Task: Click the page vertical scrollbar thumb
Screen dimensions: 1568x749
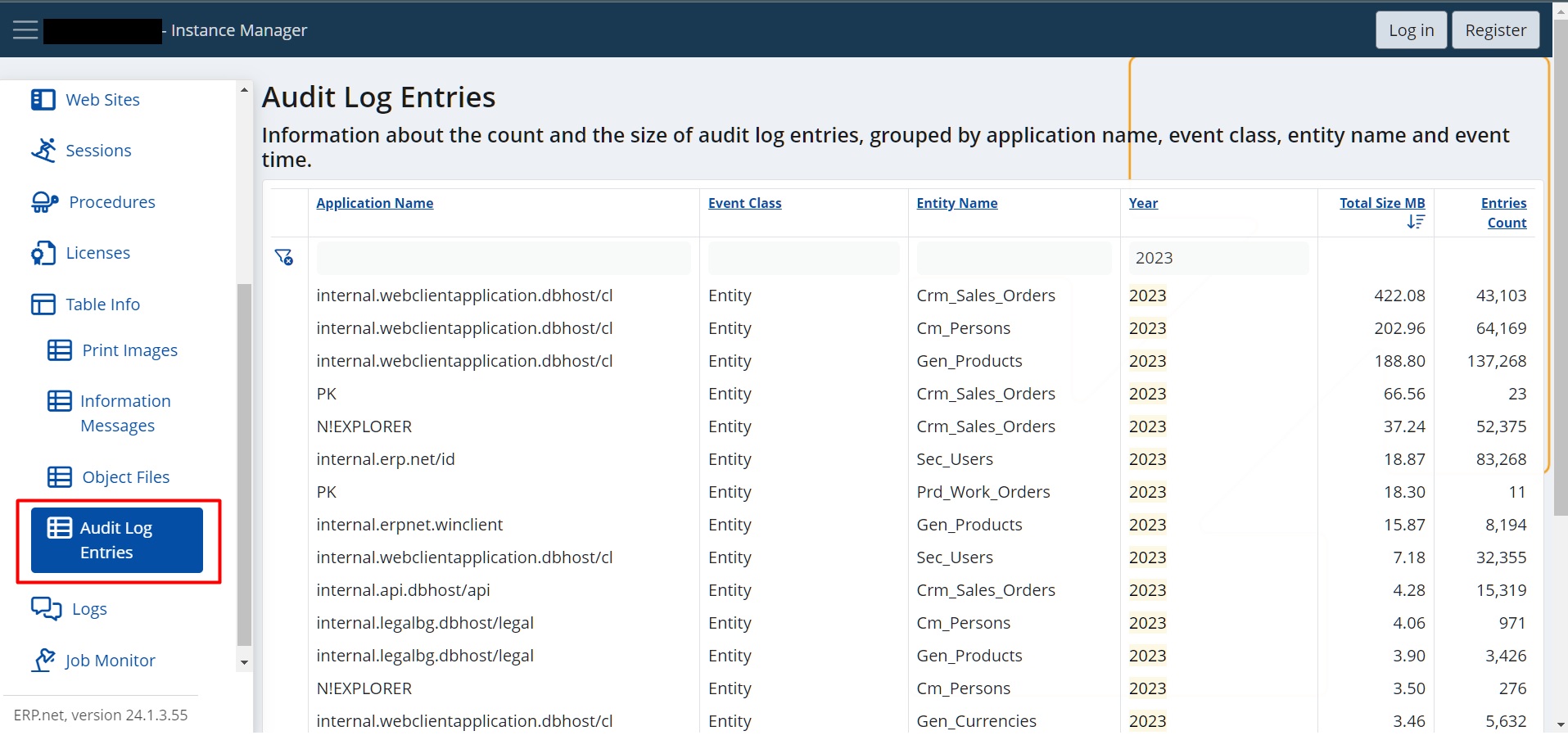Action: [1561, 269]
